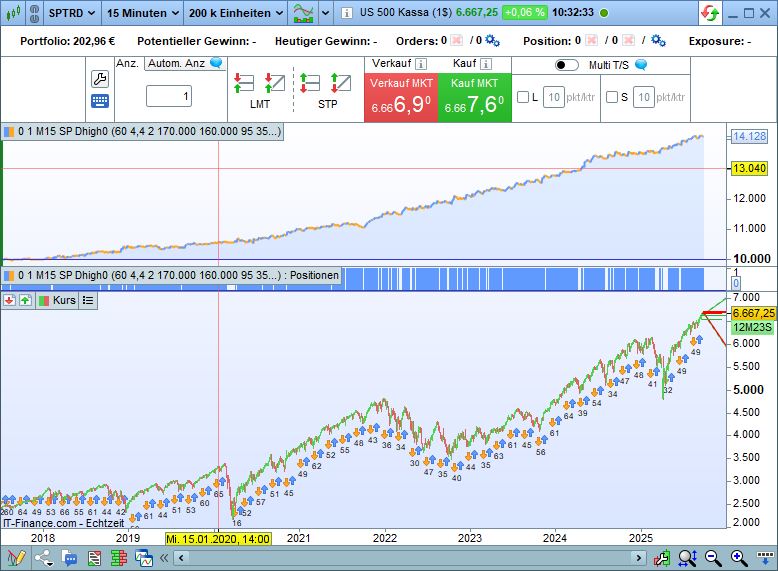Click the yellow 6.667,25 price label
Image resolution: width=778 pixels, height=571 pixels.
click(753, 314)
